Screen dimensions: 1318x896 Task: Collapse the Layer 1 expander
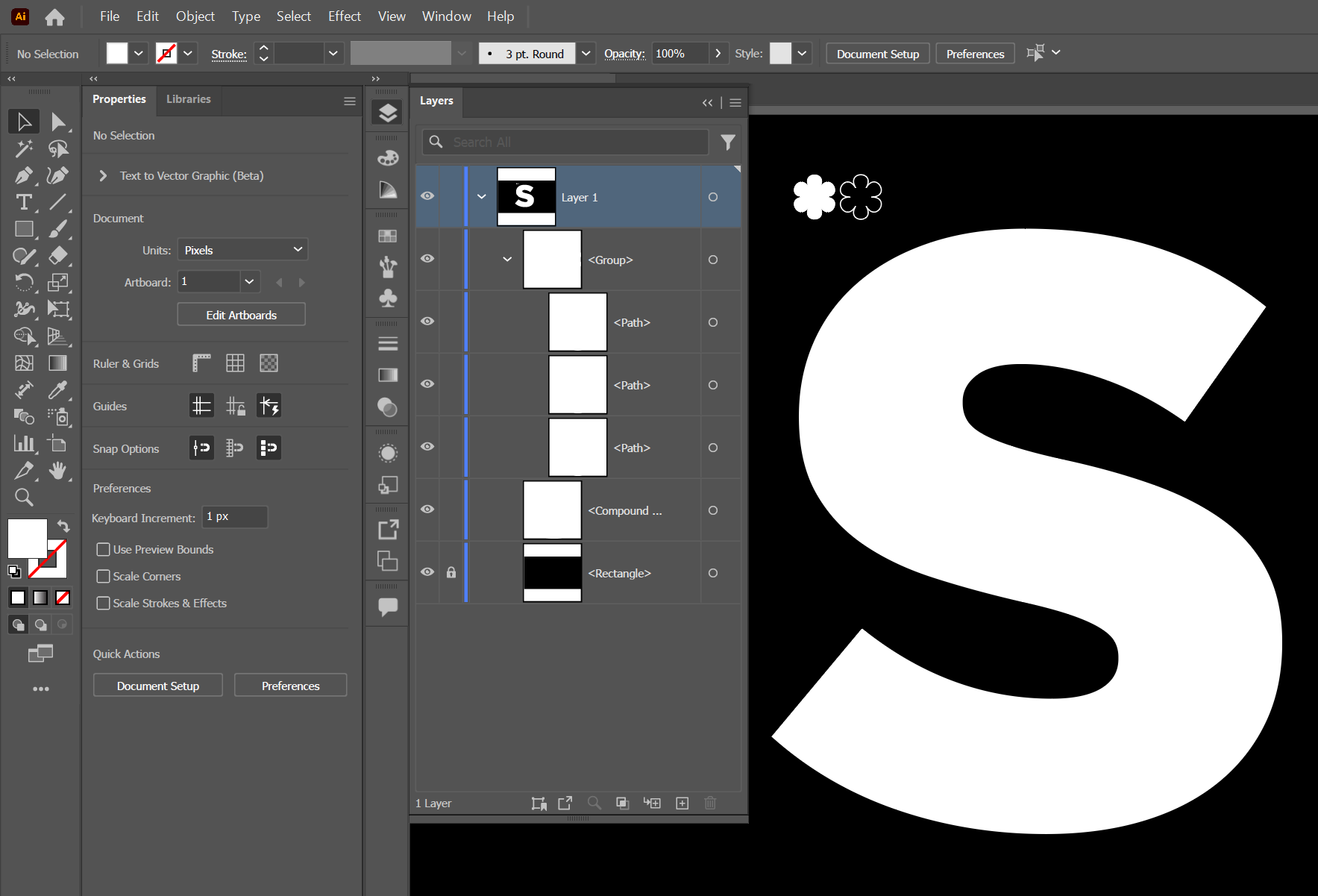(481, 196)
